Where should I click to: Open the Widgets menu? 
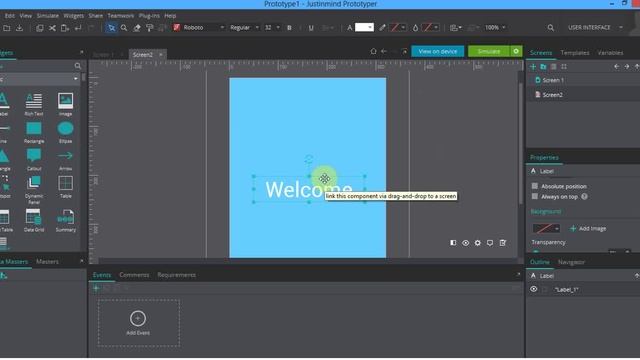(73, 16)
